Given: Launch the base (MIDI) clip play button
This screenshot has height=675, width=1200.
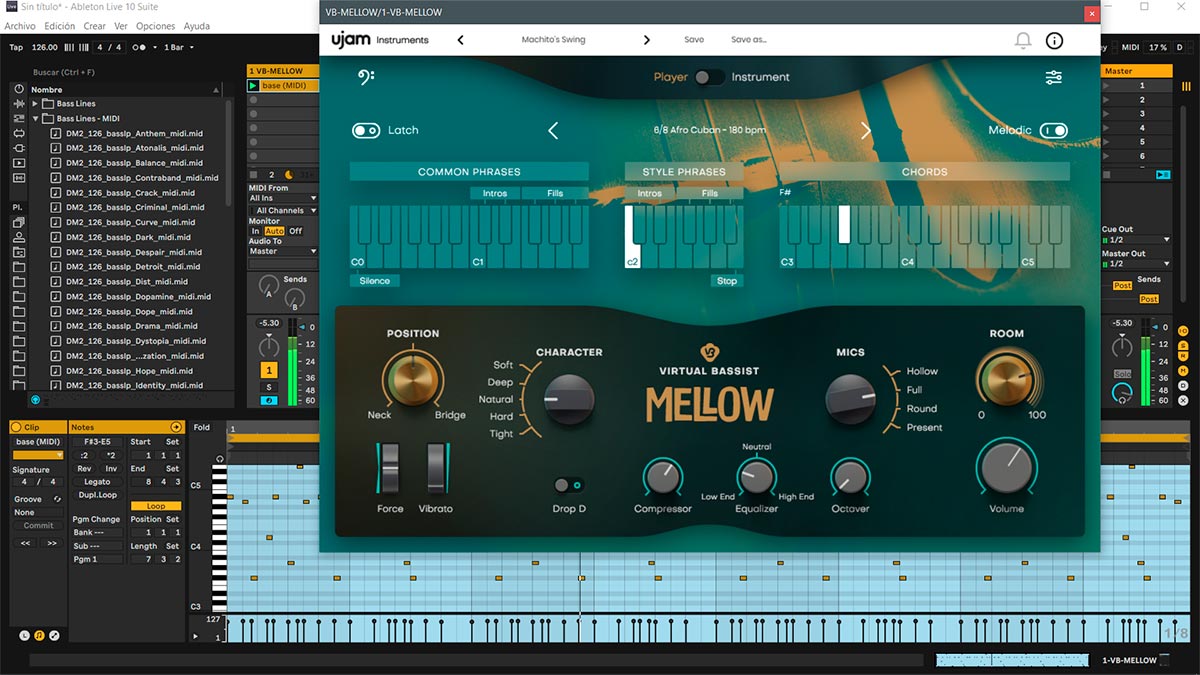Looking at the screenshot, I should pyautogui.click(x=254, y=86).
